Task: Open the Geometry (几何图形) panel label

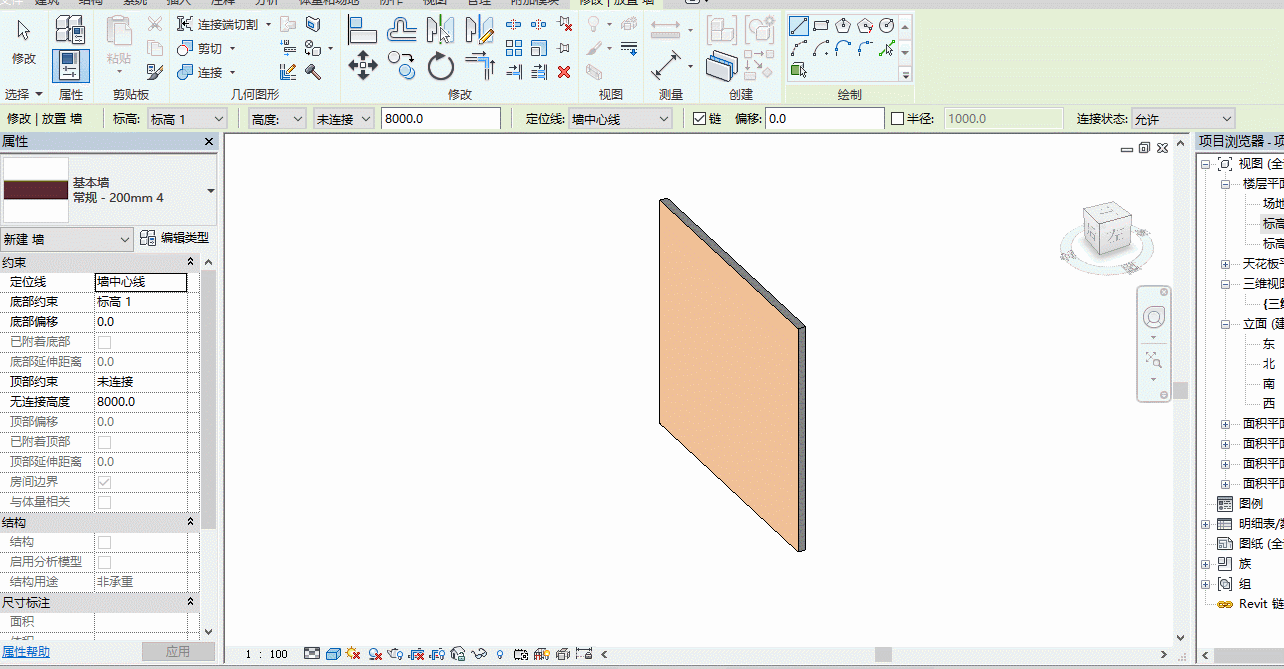Action: tap(255, 95)
